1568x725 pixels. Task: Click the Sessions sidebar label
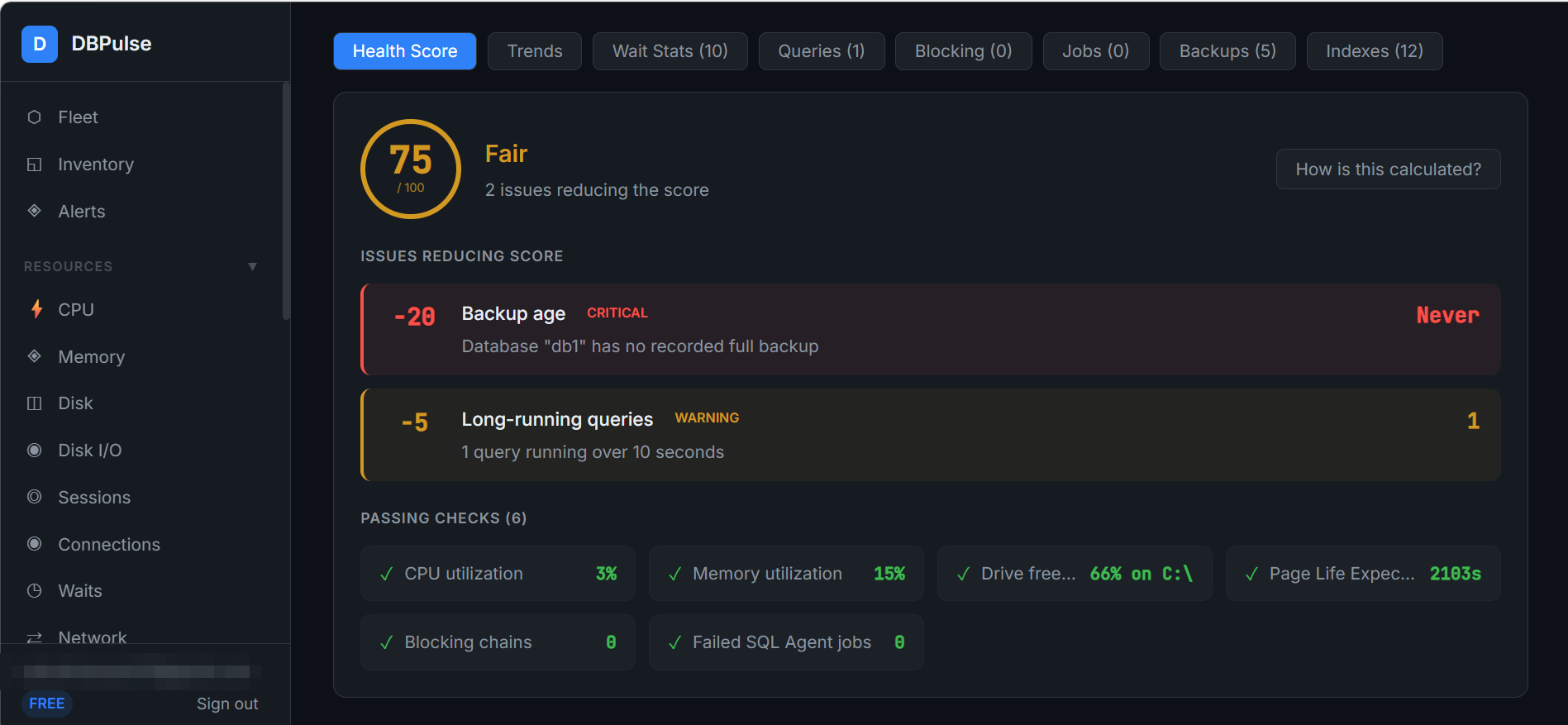[94, 498]
